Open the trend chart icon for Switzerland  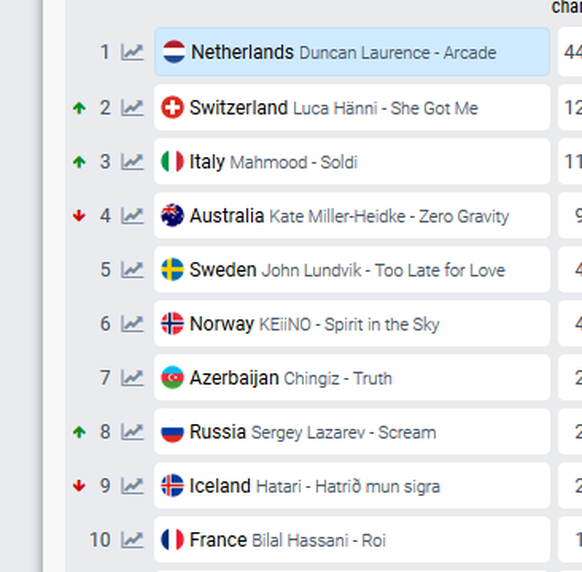132,108
